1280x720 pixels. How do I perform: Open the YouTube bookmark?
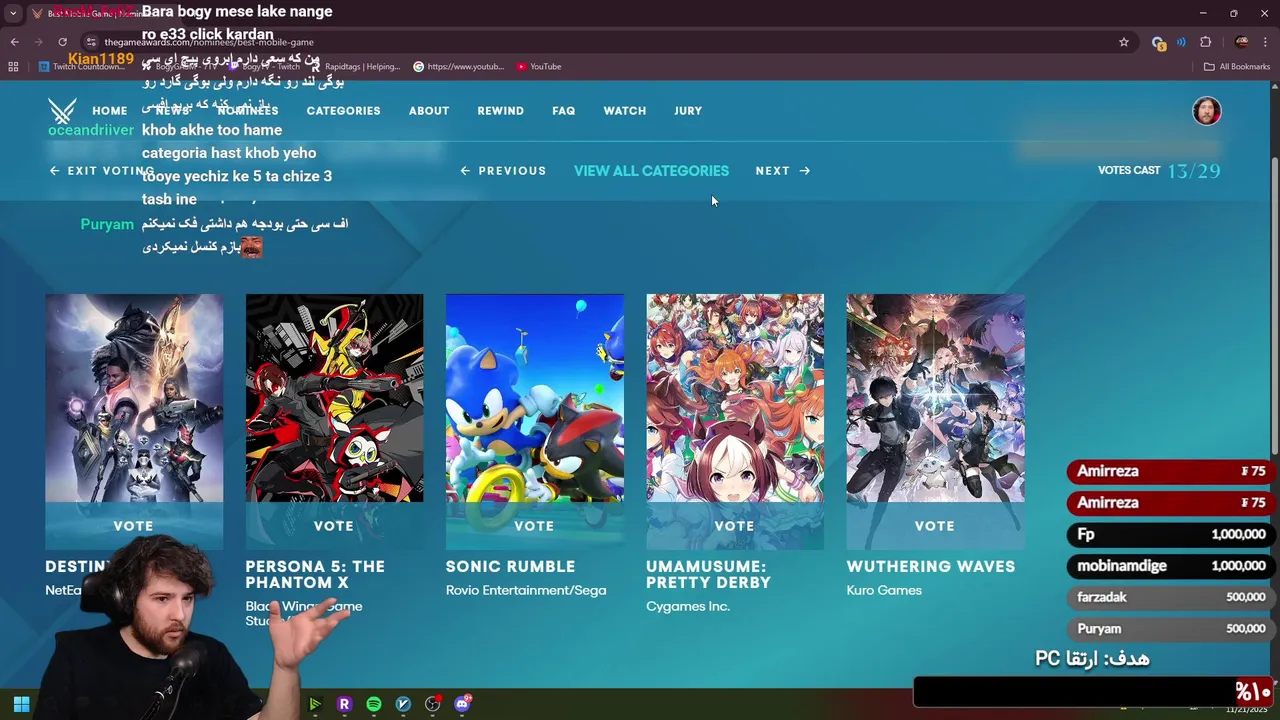coord(539,67)
